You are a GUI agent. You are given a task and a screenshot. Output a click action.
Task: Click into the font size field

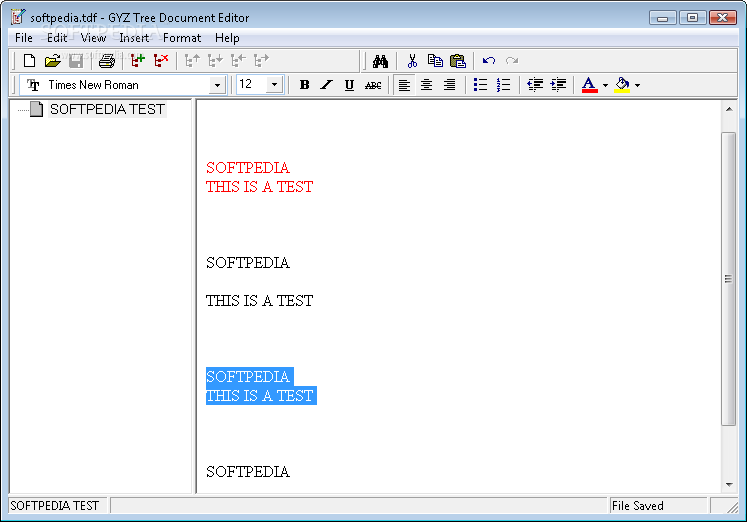coord(252,85)
